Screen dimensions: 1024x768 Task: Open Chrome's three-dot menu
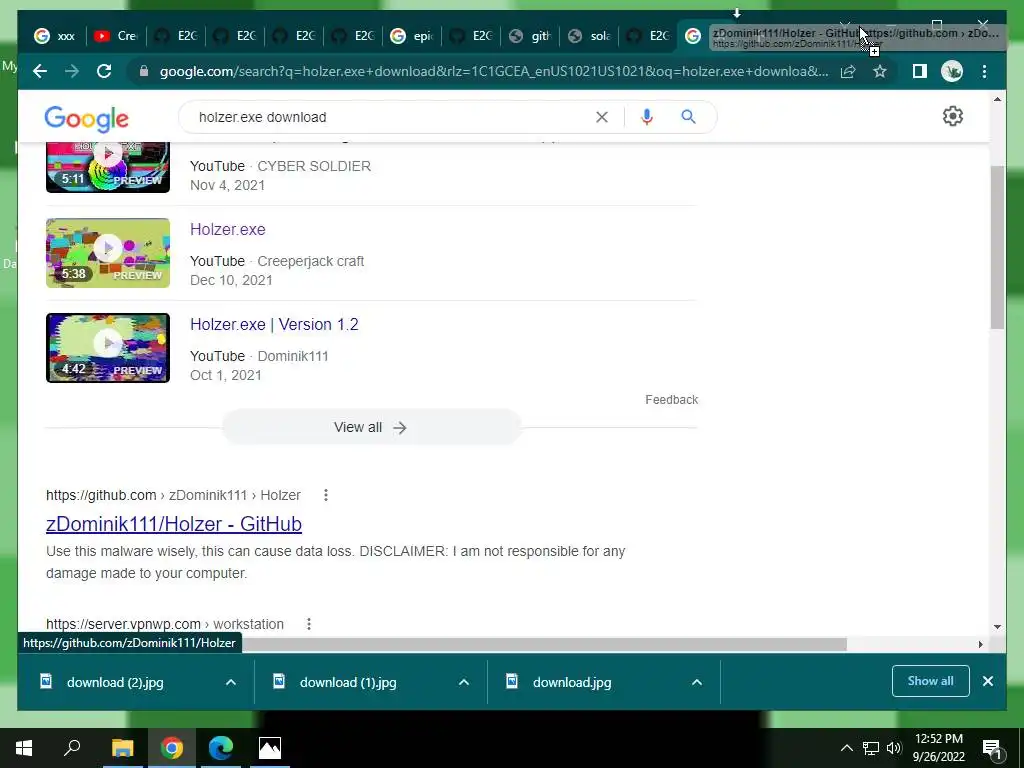coord(984,71)
